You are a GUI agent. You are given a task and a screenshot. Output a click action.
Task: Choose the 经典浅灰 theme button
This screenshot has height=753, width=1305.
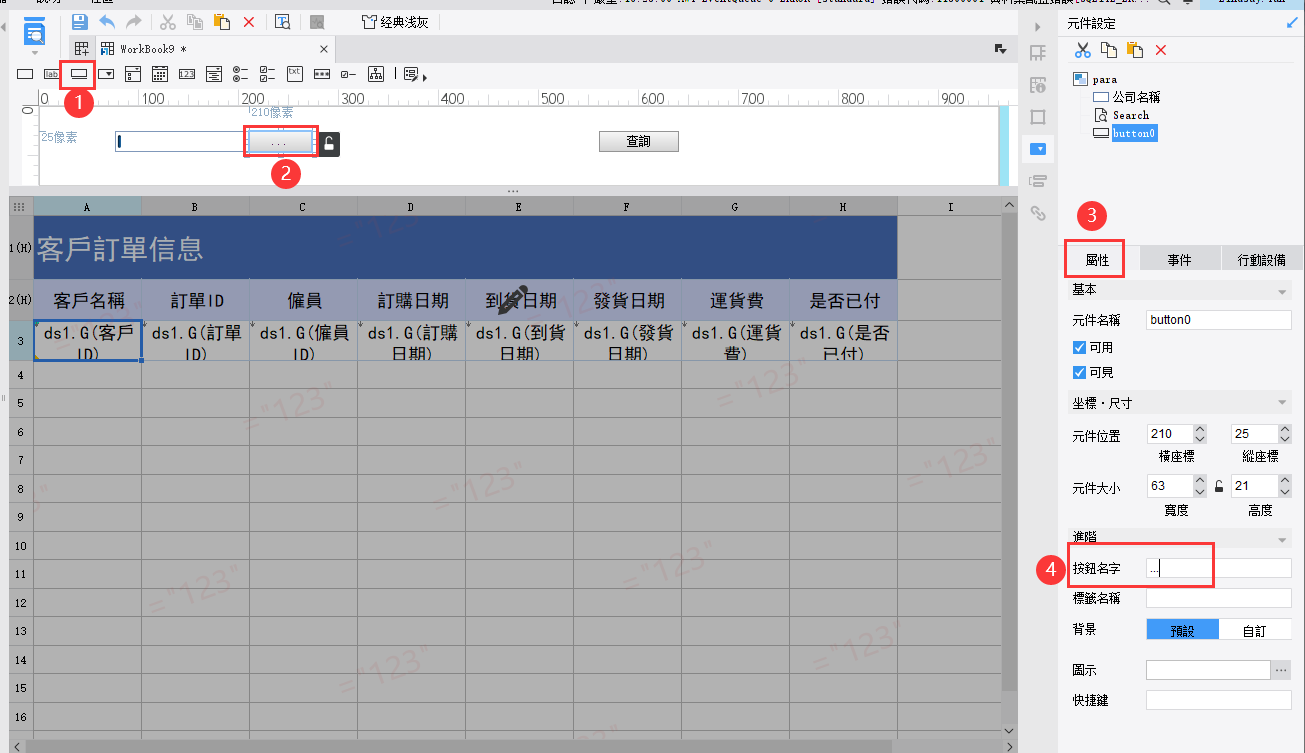tap(394, 21)
